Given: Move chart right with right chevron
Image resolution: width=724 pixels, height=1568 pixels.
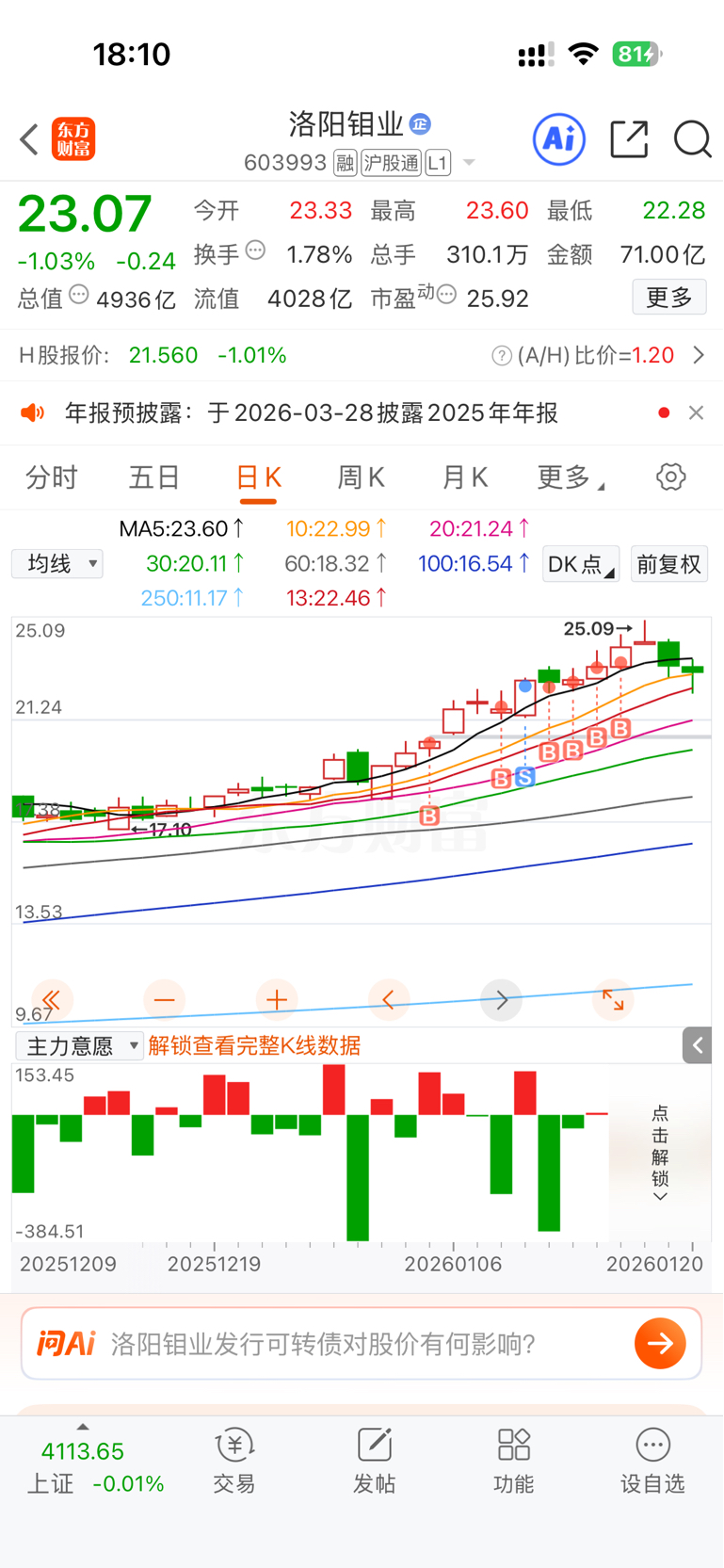Looking at the screenshot, I should click(501, 1000).
